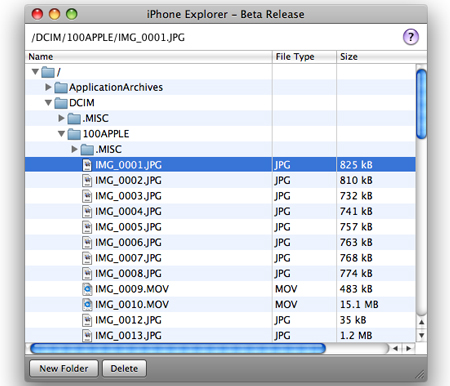This screenshot has height=386, width=450.
Task: Click the file icon of IMG_0013.JPG
Action: (87, 335)
